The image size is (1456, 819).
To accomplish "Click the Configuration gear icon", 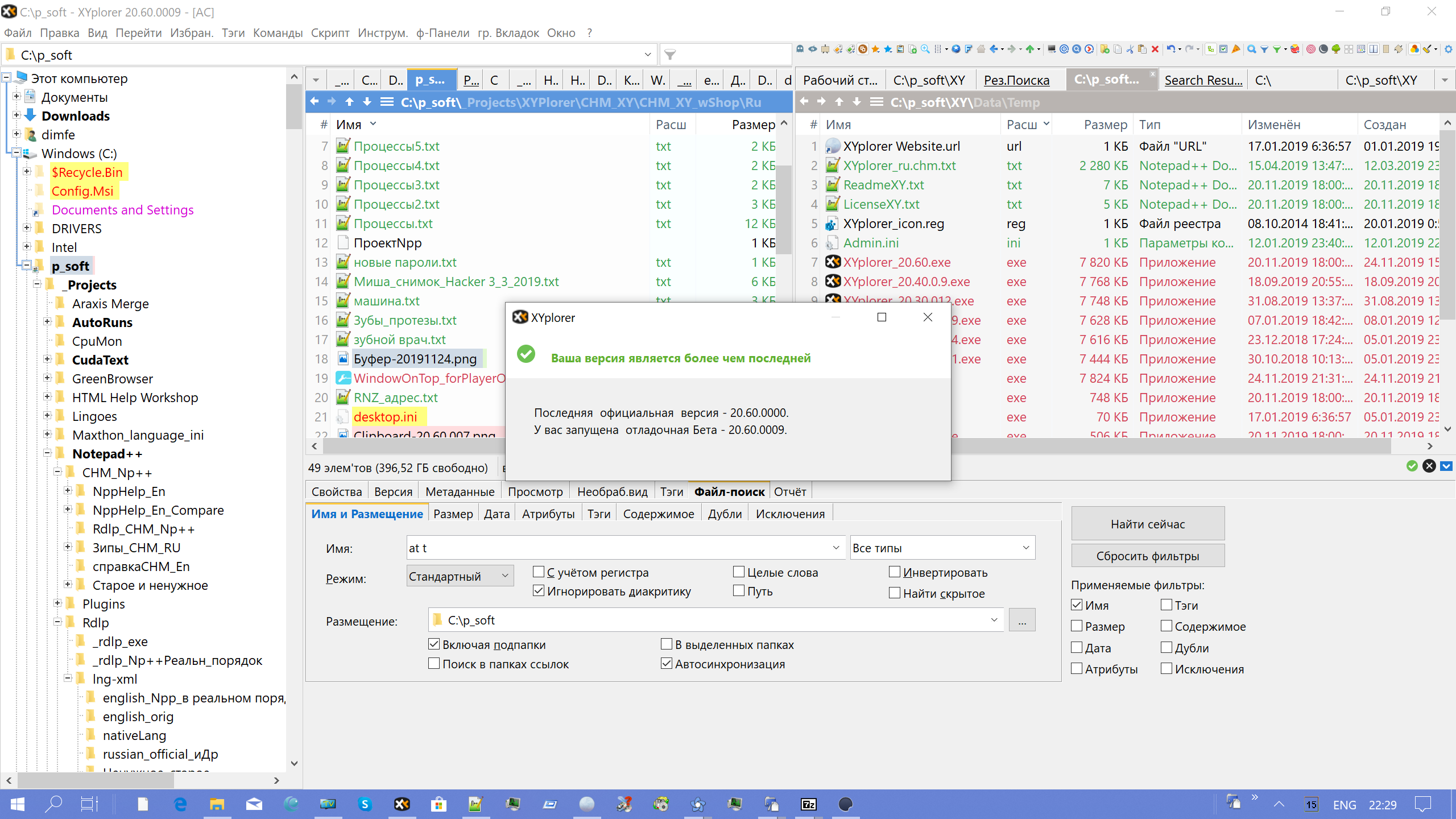I will [1449, 49].
